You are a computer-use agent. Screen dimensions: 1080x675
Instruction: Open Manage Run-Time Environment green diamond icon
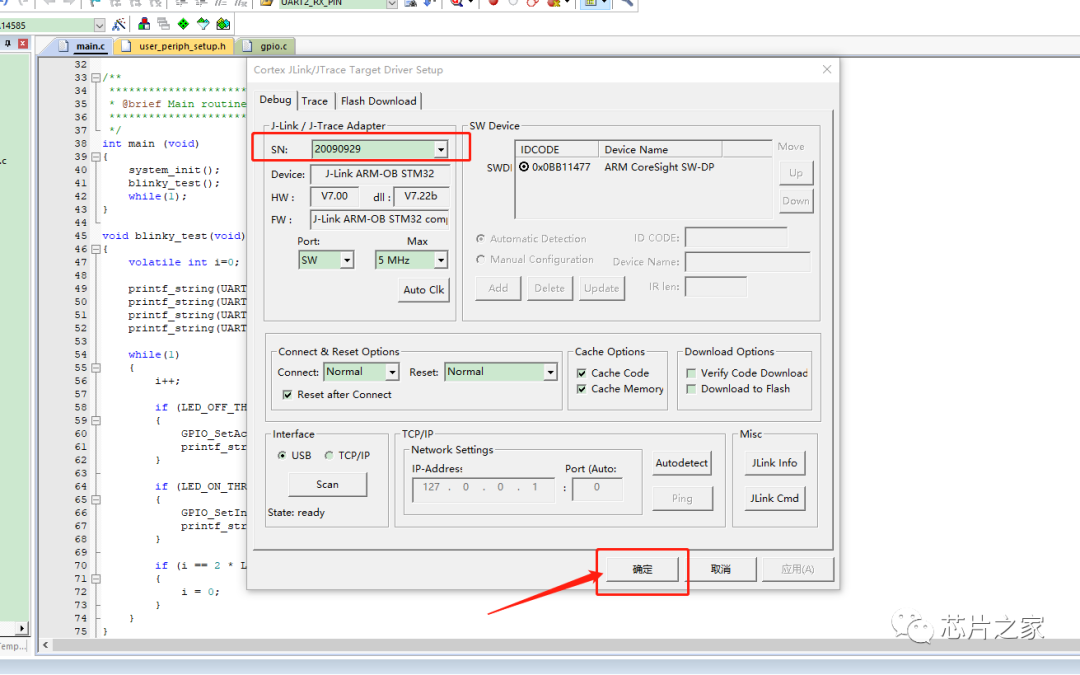(x=183, y=24)
